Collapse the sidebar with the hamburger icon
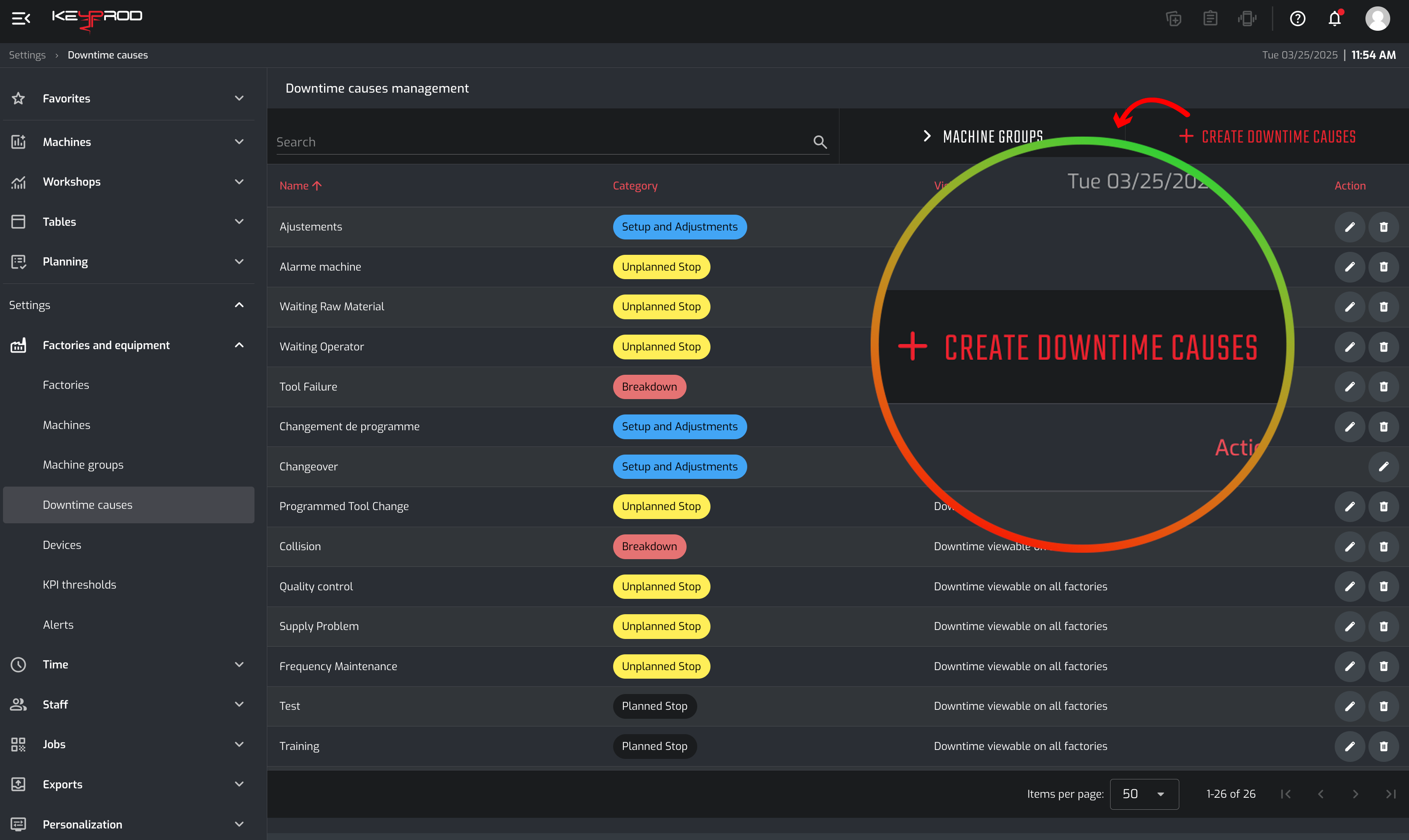The height and width of the screenshot is (840, 1409). click(x=21, y=19)
